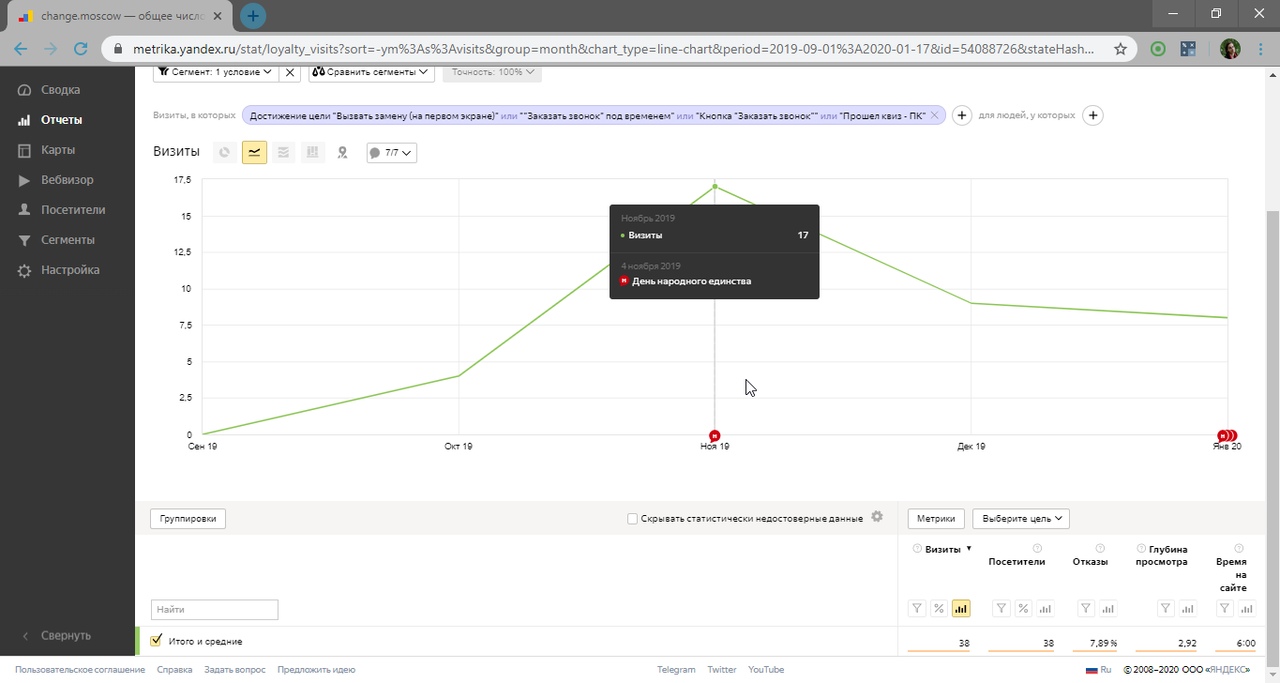This screenshot has height=683, width=1280.
Task: Filter by Визиты funnel icon
Action: click(x=917, y=608)
